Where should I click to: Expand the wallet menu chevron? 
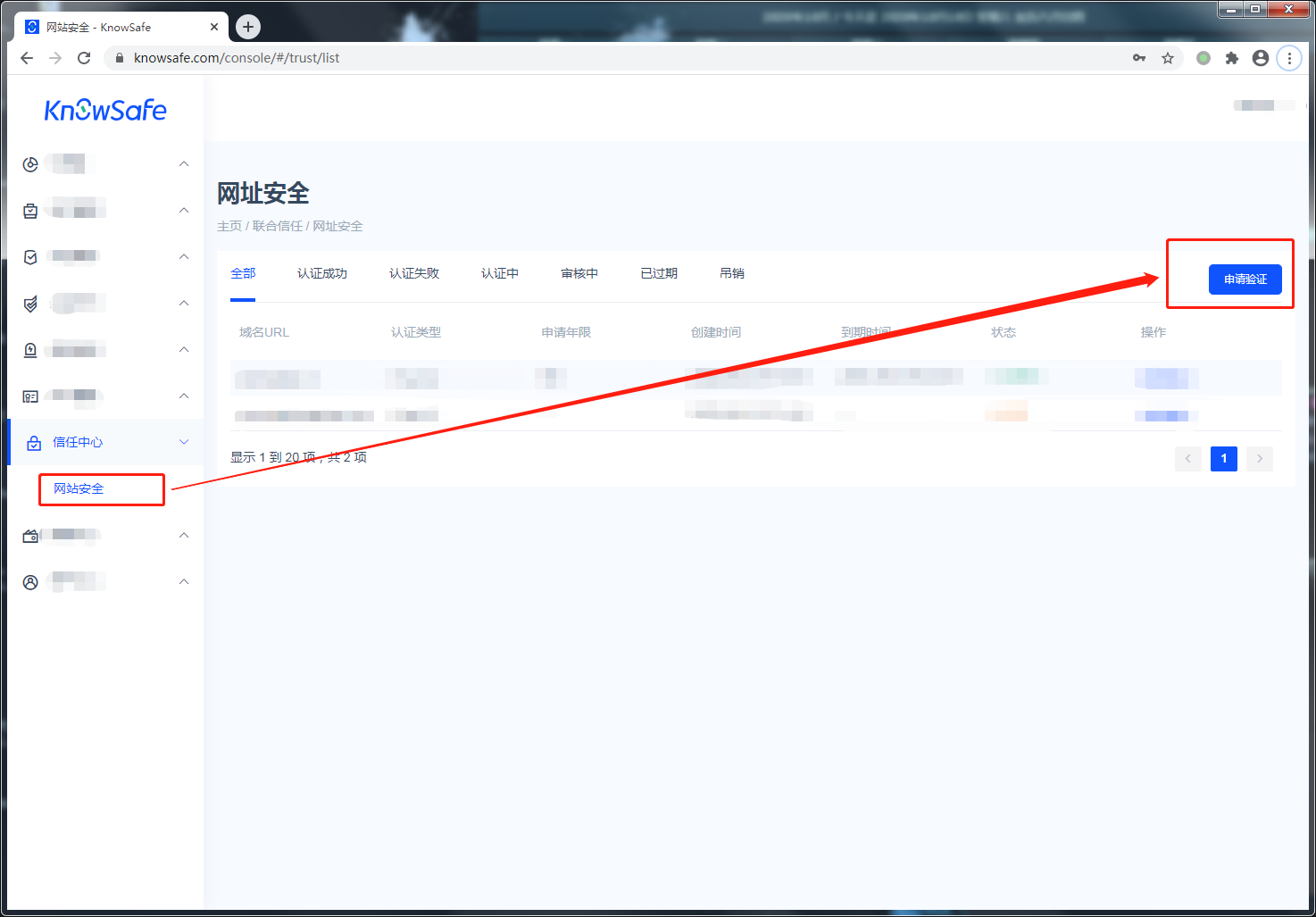[184, 535]
